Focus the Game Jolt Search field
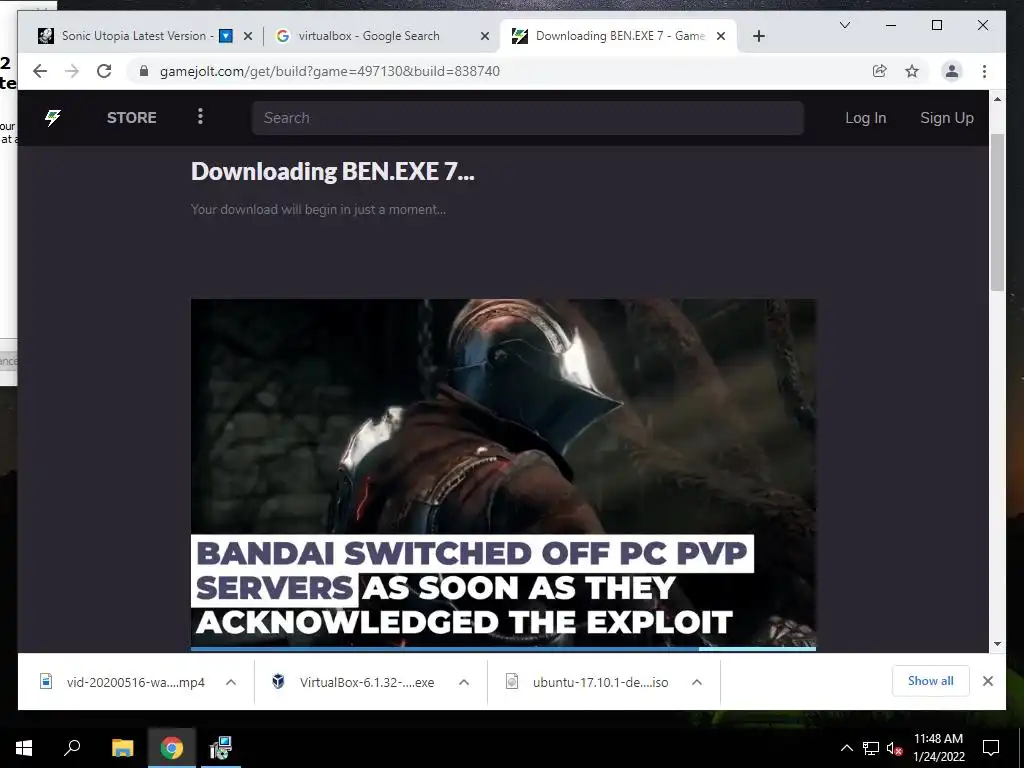 [x=528, y=118]
